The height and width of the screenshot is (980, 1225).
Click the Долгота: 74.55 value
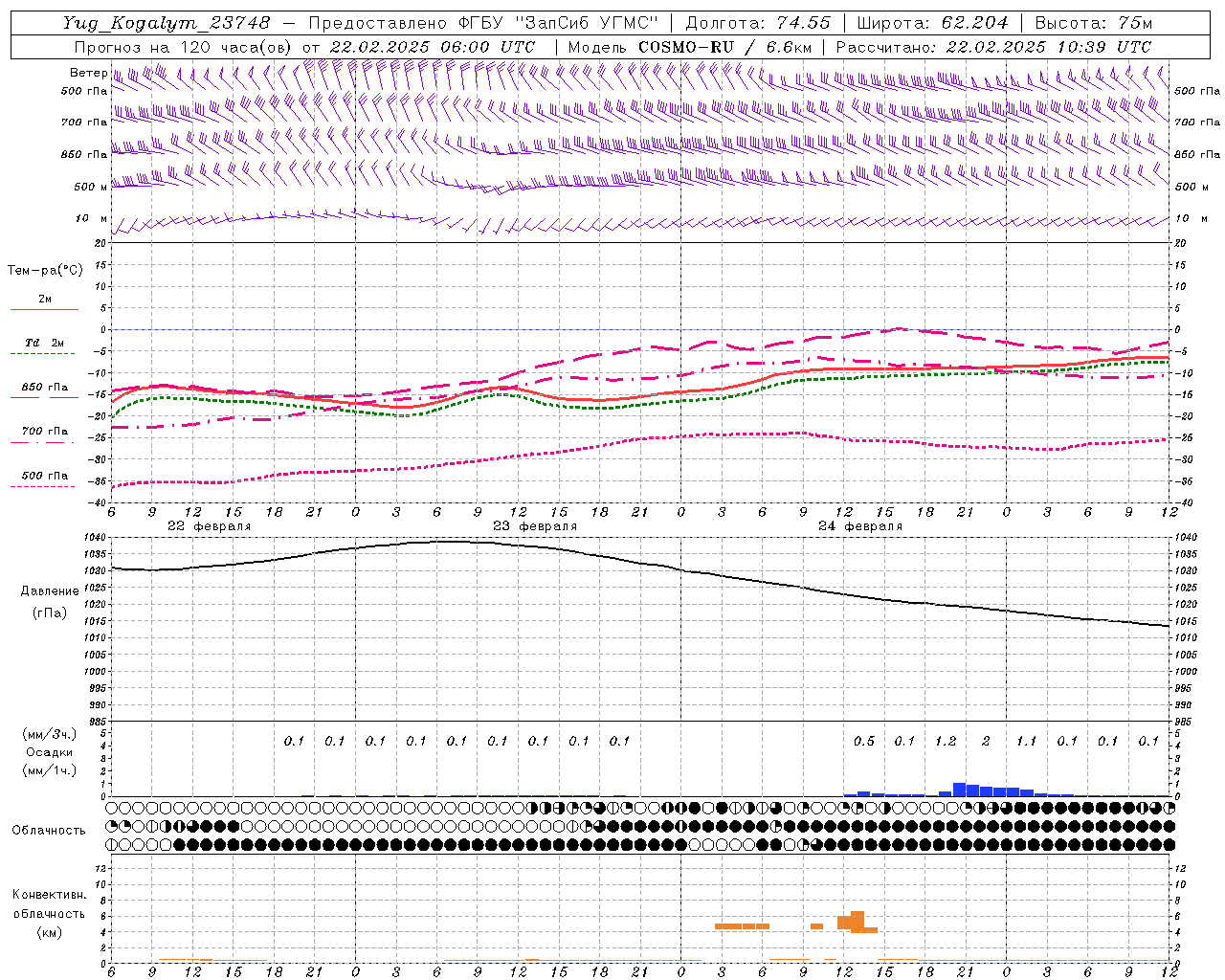[759, 23]
